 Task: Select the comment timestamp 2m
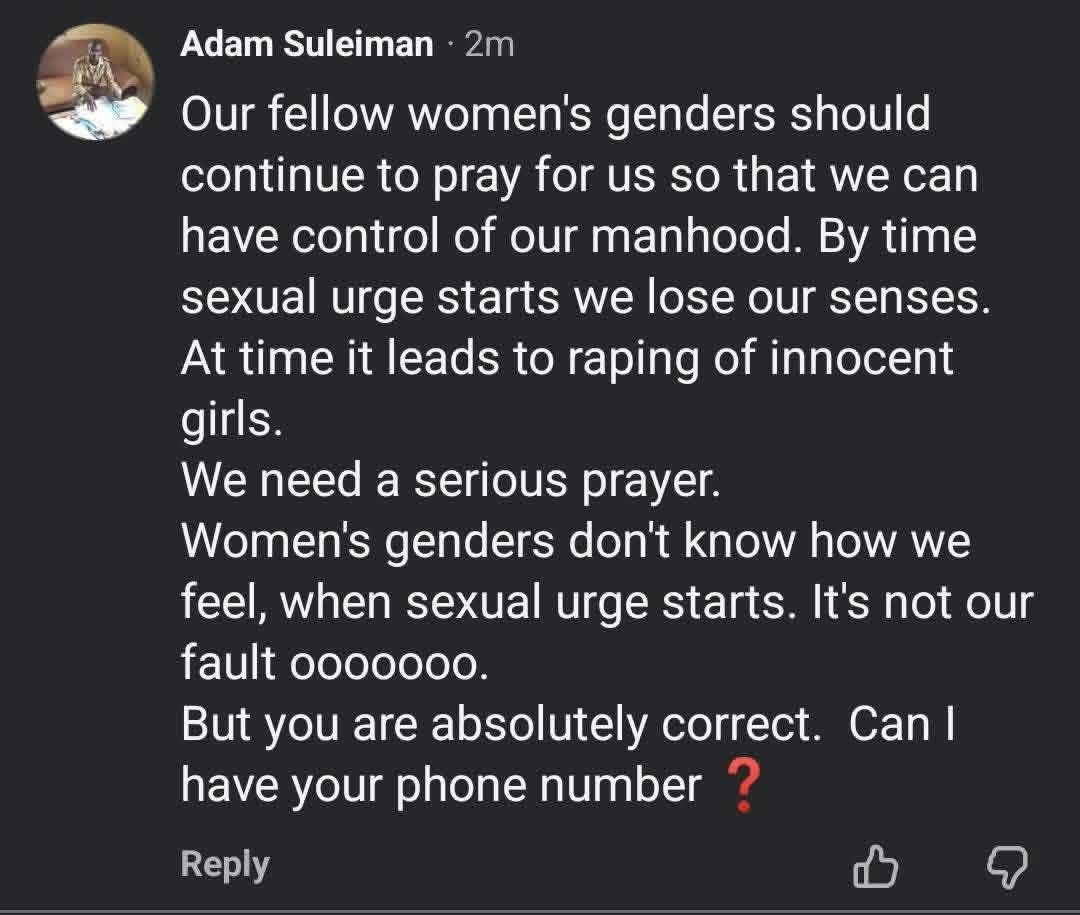(487, 43)
